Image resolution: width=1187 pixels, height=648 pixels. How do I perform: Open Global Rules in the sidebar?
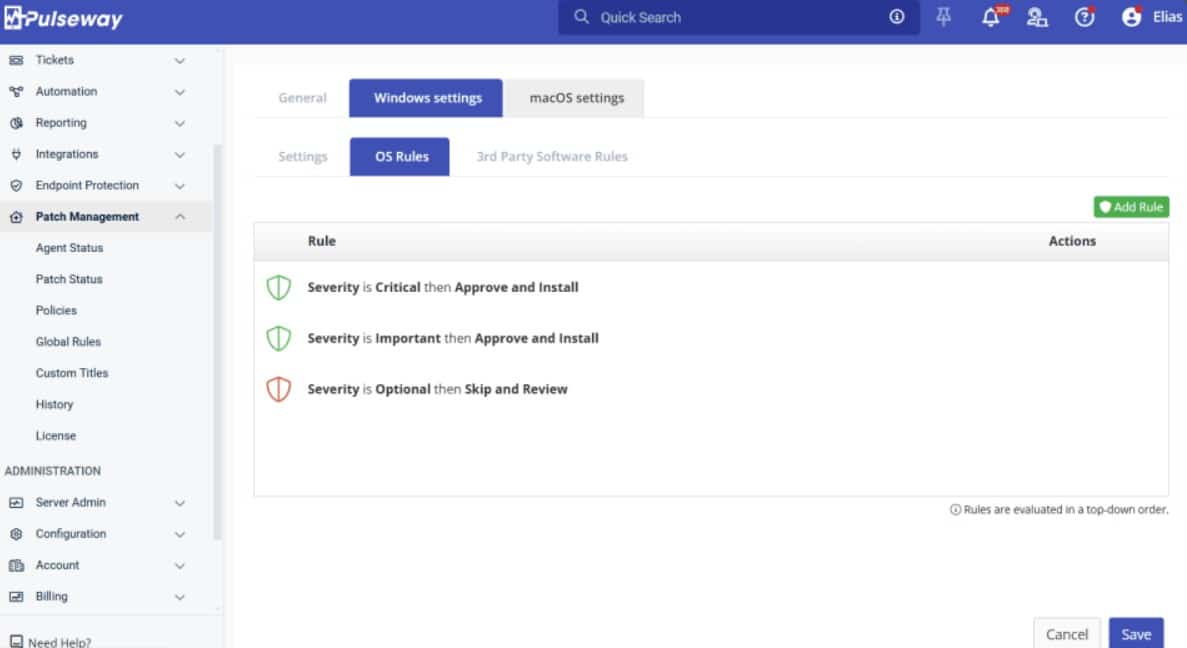(x=68, y=342)
